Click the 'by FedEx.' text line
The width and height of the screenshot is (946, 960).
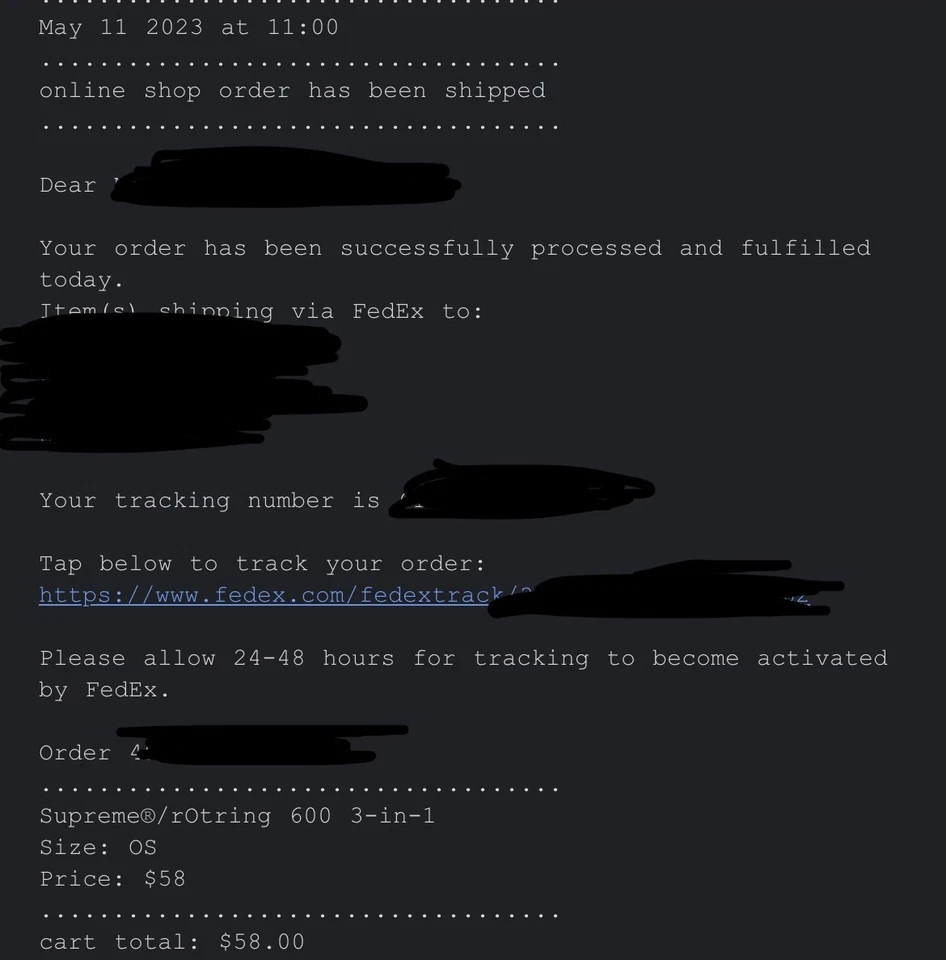click(104, 690)
